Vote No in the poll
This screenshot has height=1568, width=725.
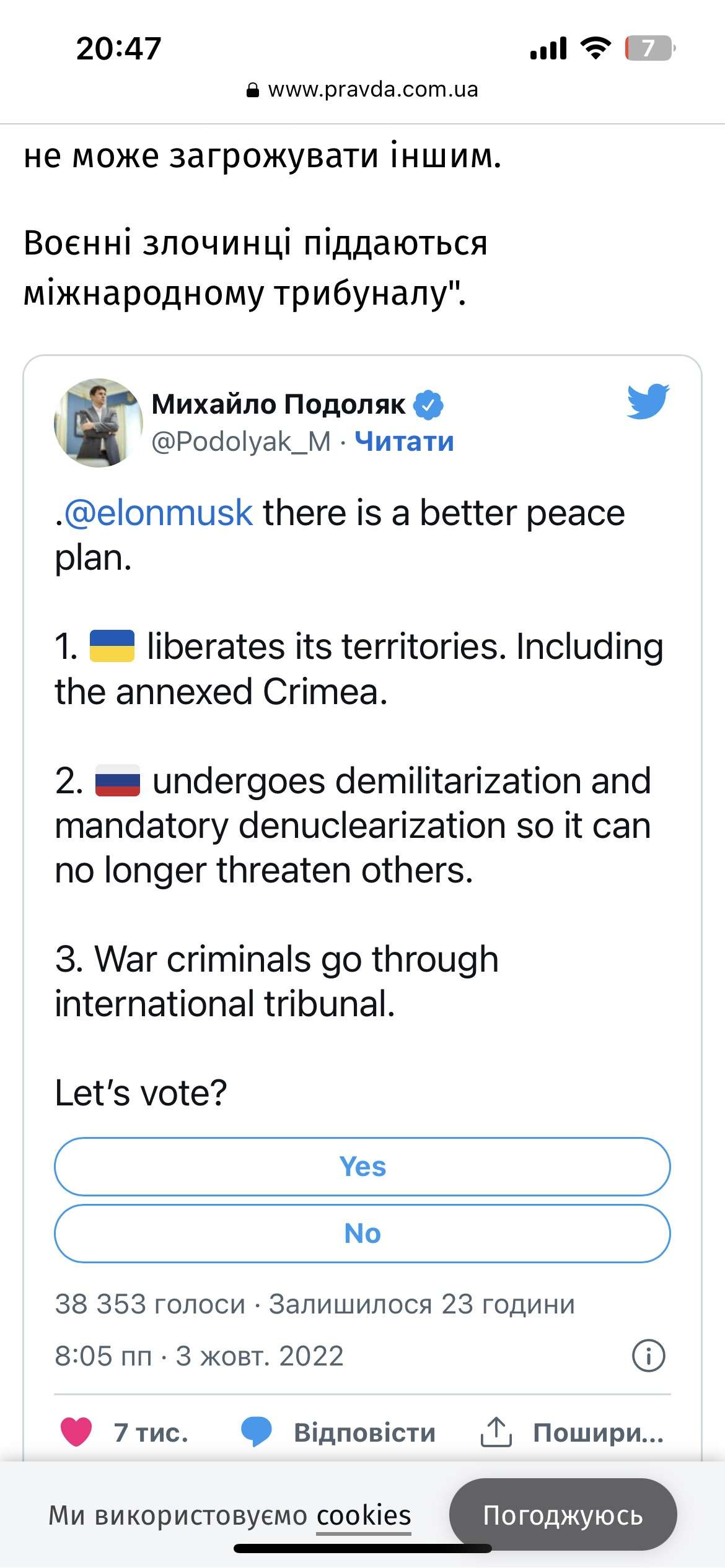tap(362, 1234)
